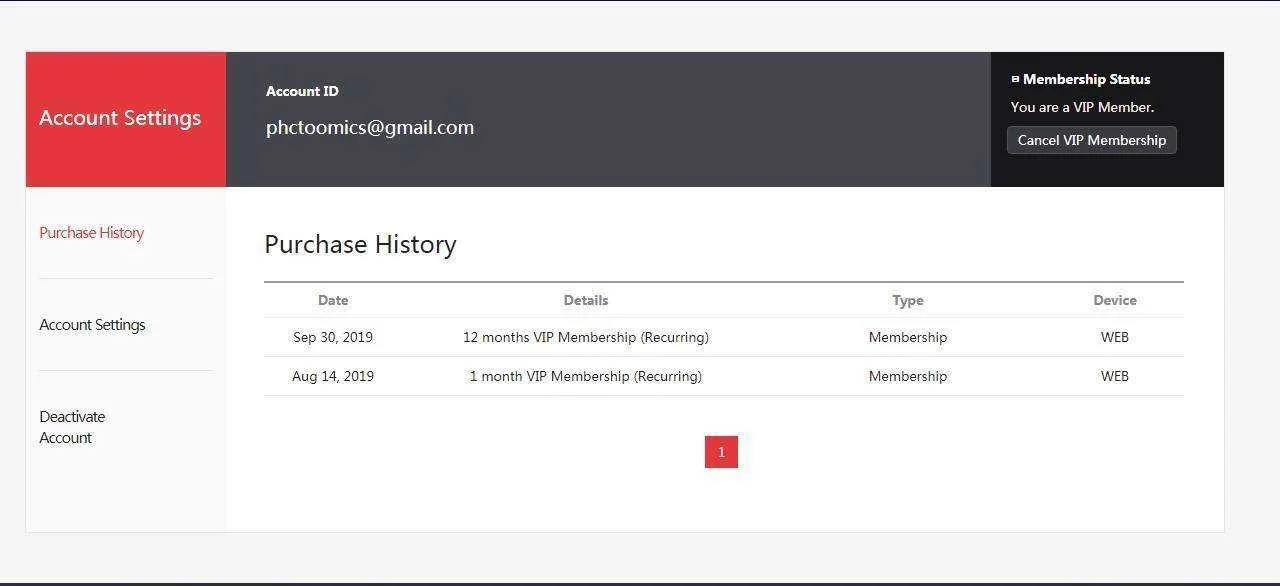The image size is (1280, 586).
Task: Click the Membership Status heading
Action: point(1086,79)
